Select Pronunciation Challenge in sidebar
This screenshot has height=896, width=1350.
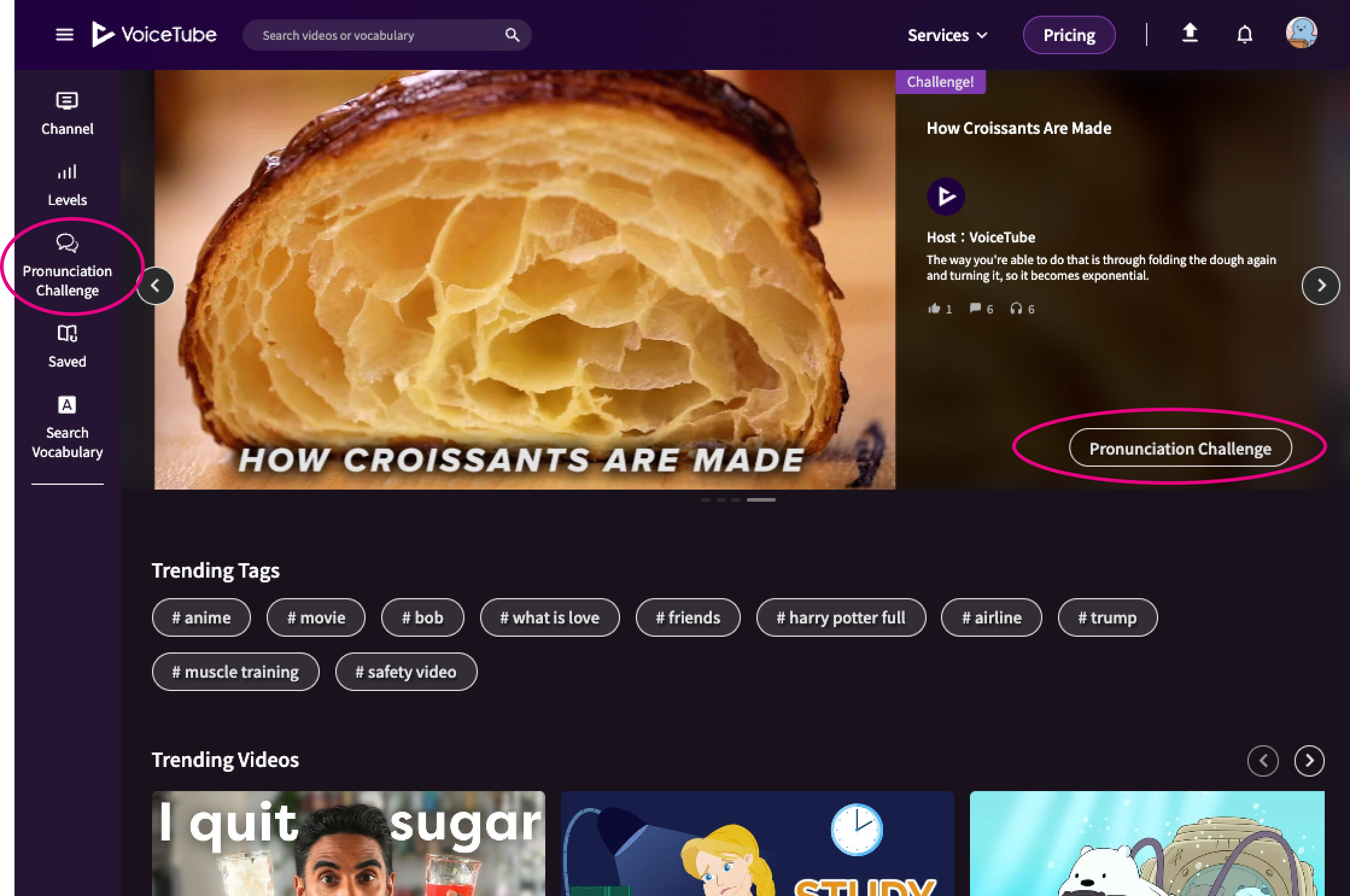pos(67,267)
